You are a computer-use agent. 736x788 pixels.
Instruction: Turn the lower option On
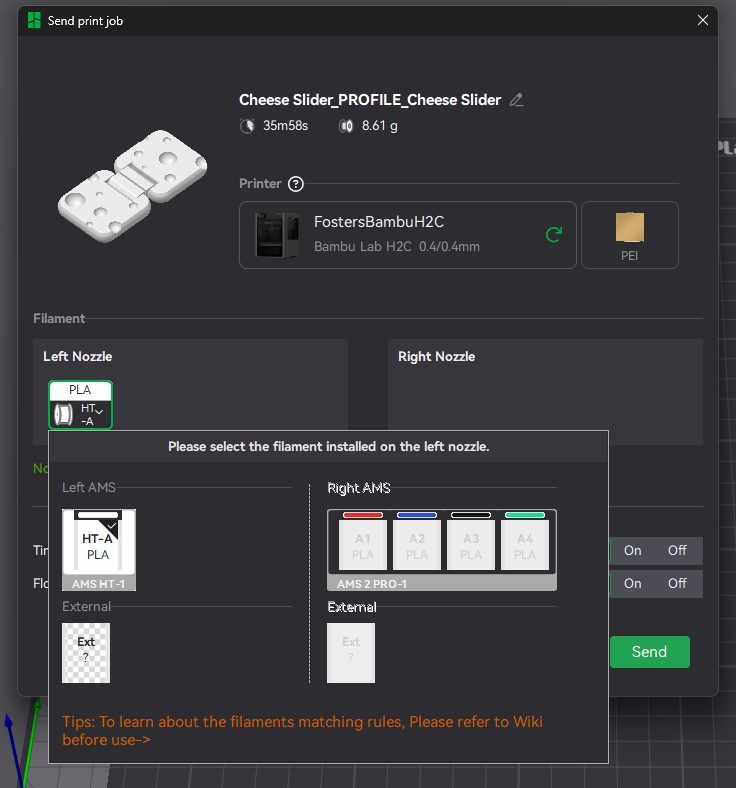click(633, 584)
